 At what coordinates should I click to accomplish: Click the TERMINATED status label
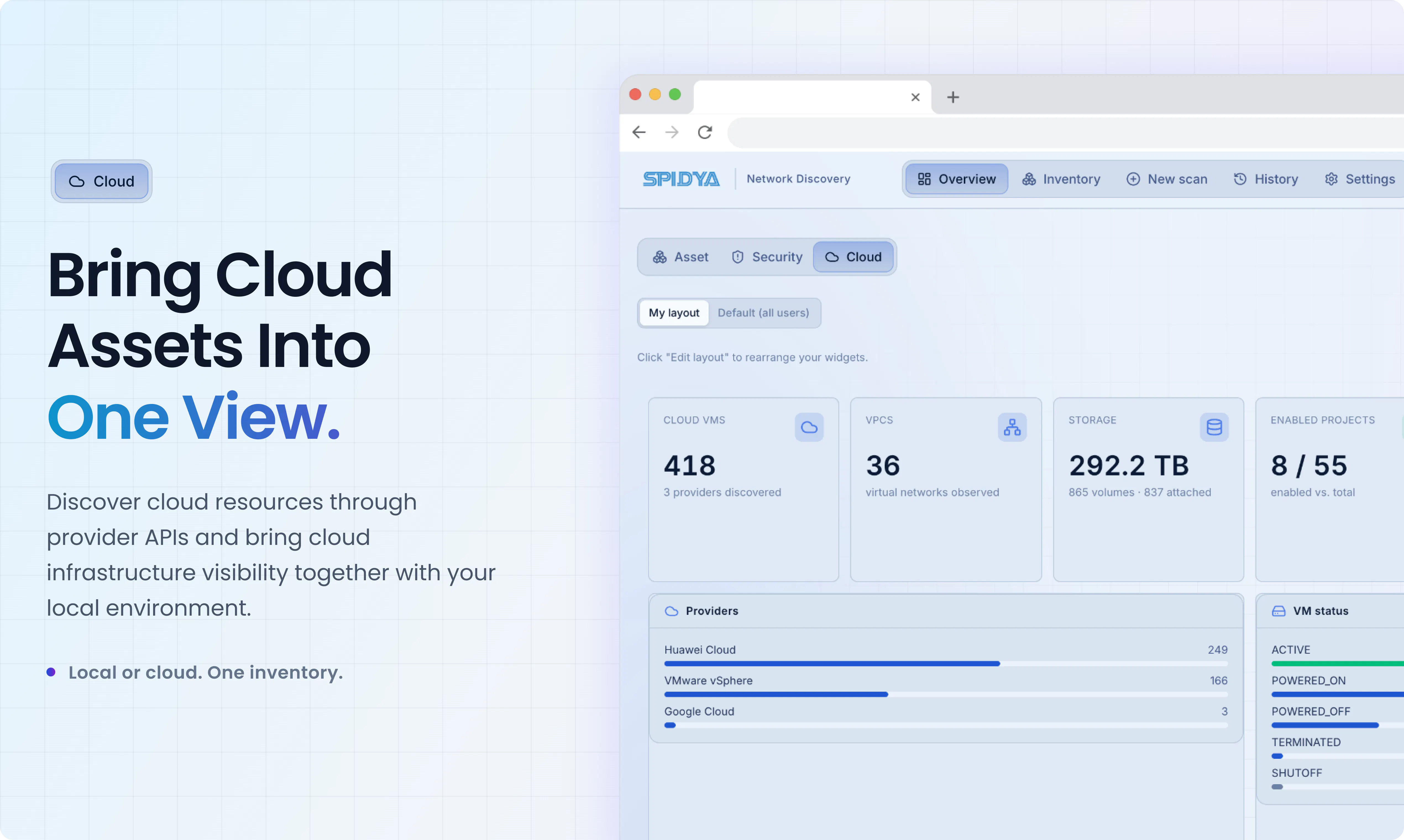coord(1306,742)
